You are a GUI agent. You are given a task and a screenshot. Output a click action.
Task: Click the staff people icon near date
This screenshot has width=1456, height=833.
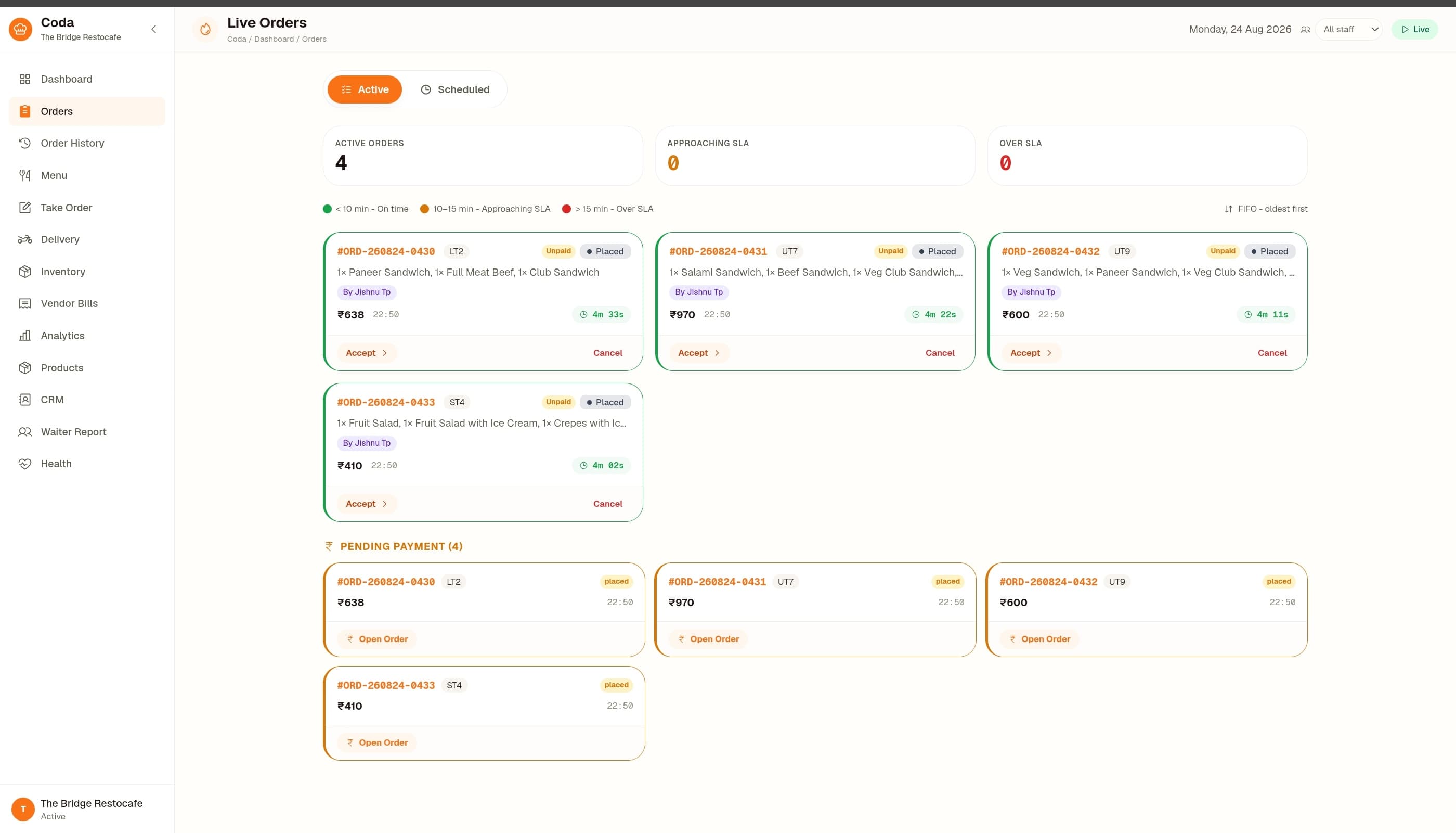(x=1305, y=29)
